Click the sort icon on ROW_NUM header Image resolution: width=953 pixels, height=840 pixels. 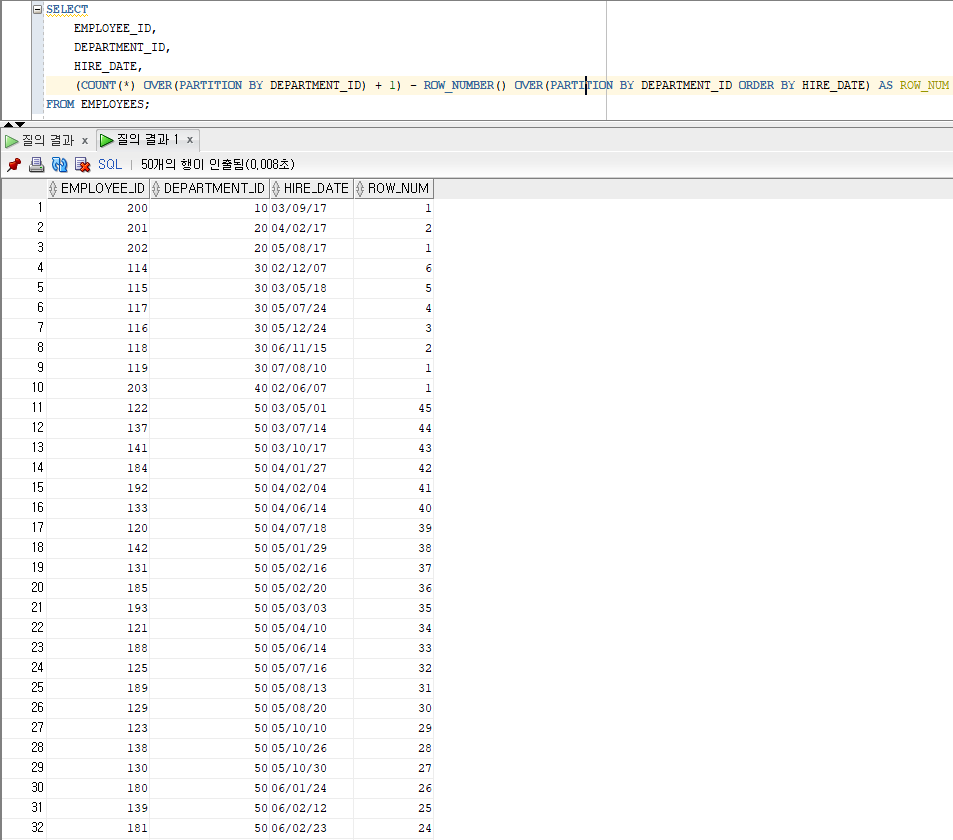(x=360, y=188)
